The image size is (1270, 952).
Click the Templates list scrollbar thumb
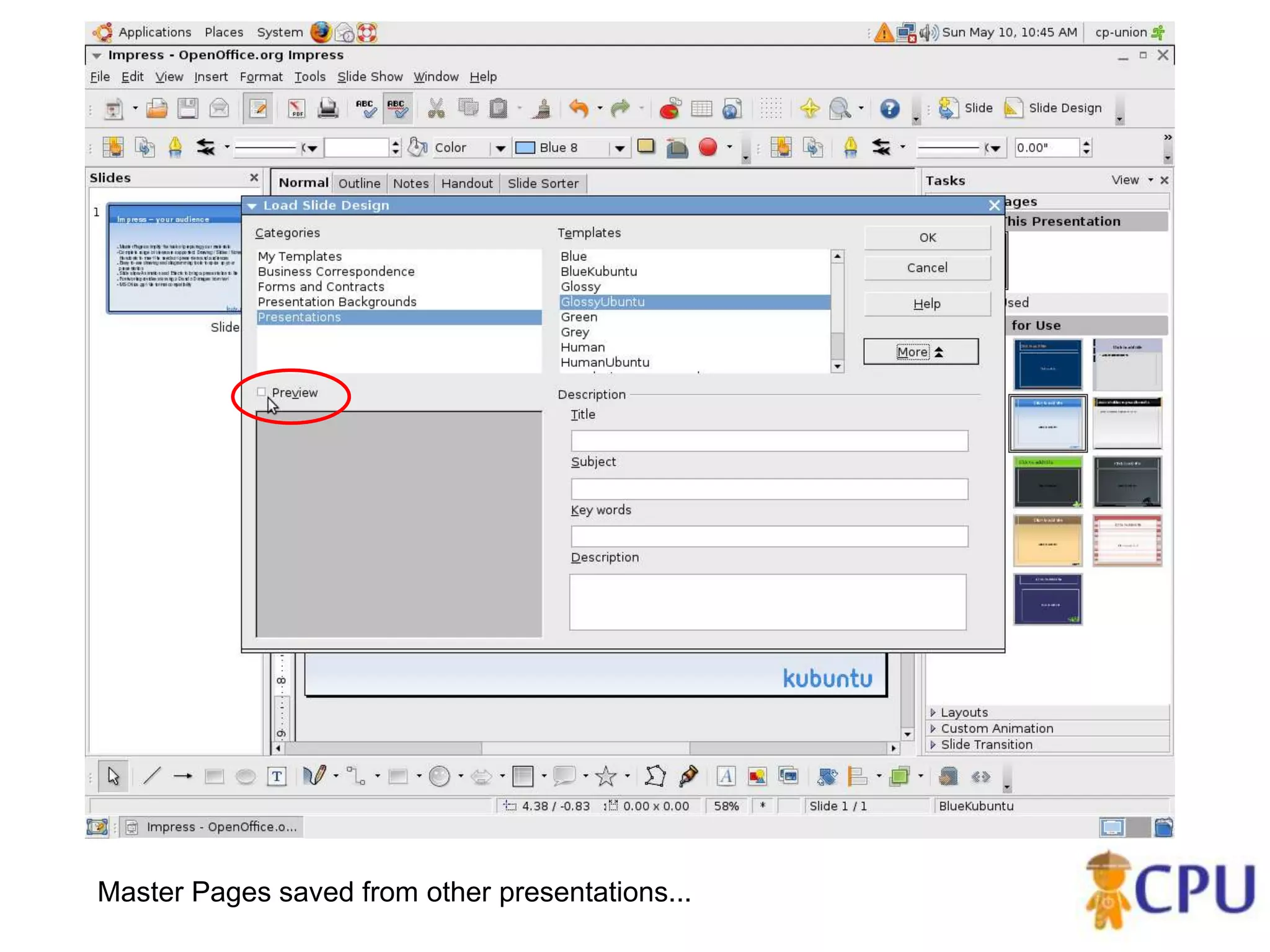[x=837, y=345]
